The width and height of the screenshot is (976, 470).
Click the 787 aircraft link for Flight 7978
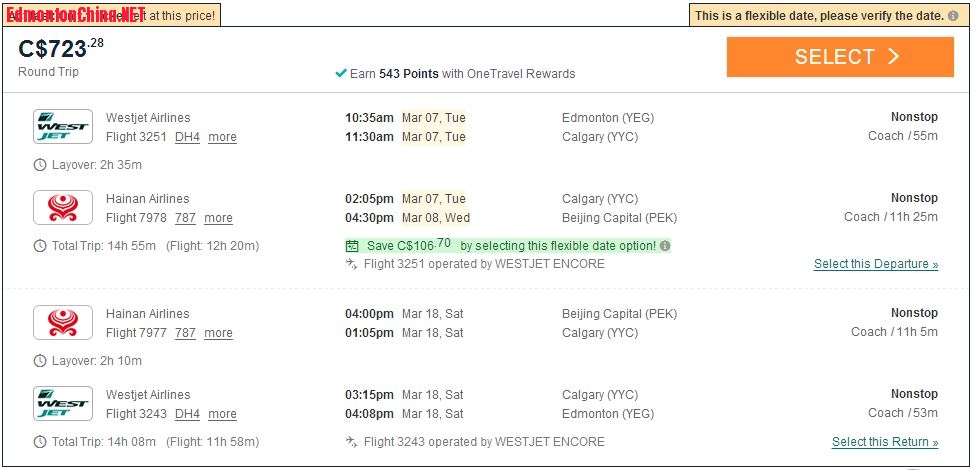point(185,218)
